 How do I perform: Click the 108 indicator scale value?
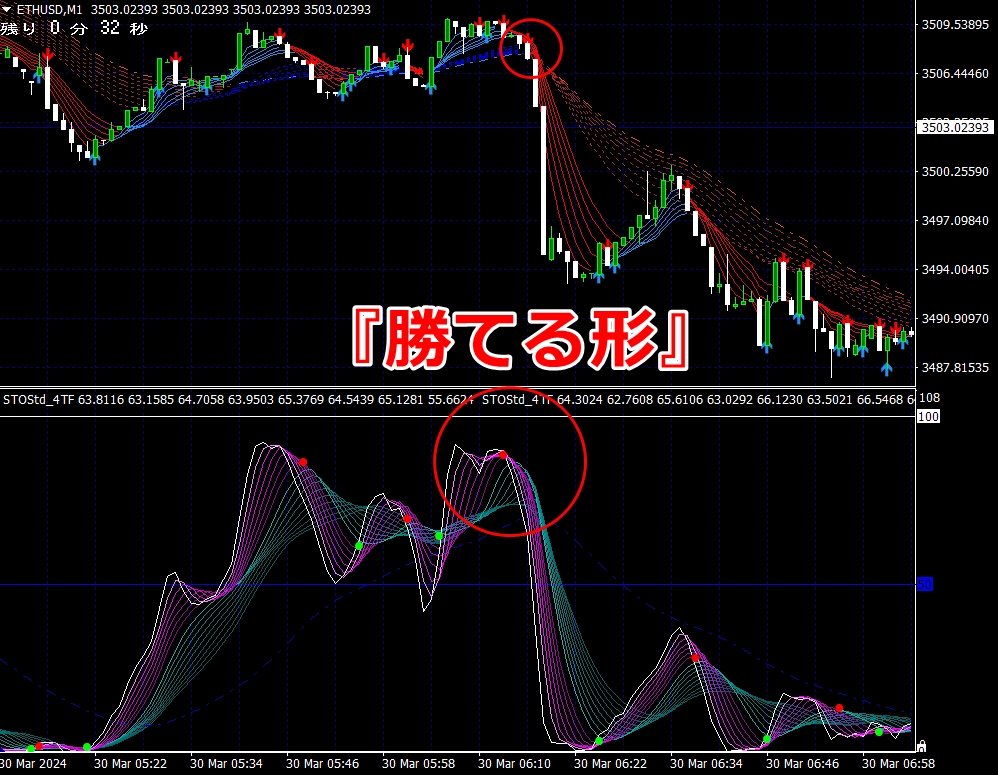pos(929,398)
